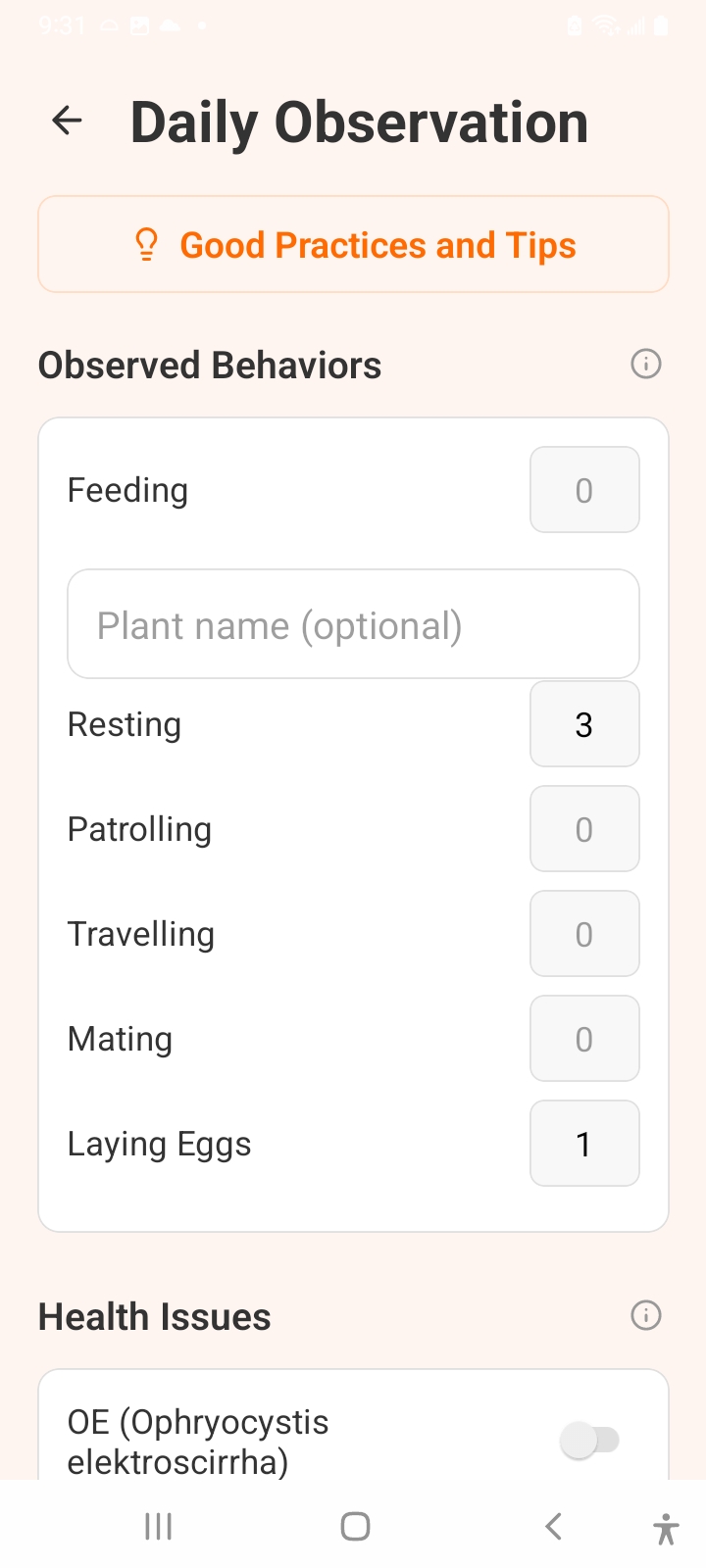Select the Patrolling count field
Screen dimensions: 706x1568
[x=584, y=829]
